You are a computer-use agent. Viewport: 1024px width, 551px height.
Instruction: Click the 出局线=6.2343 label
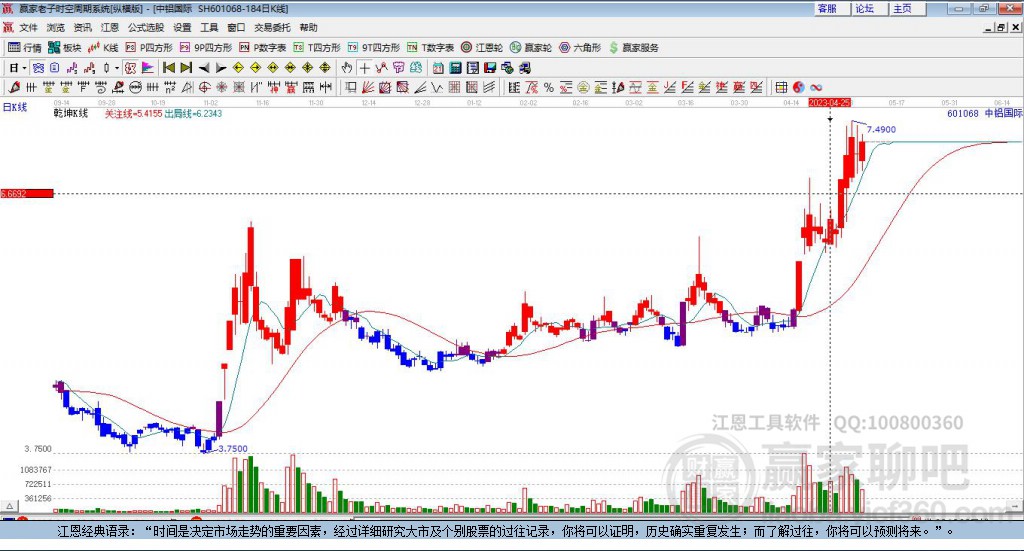point(193,114)
